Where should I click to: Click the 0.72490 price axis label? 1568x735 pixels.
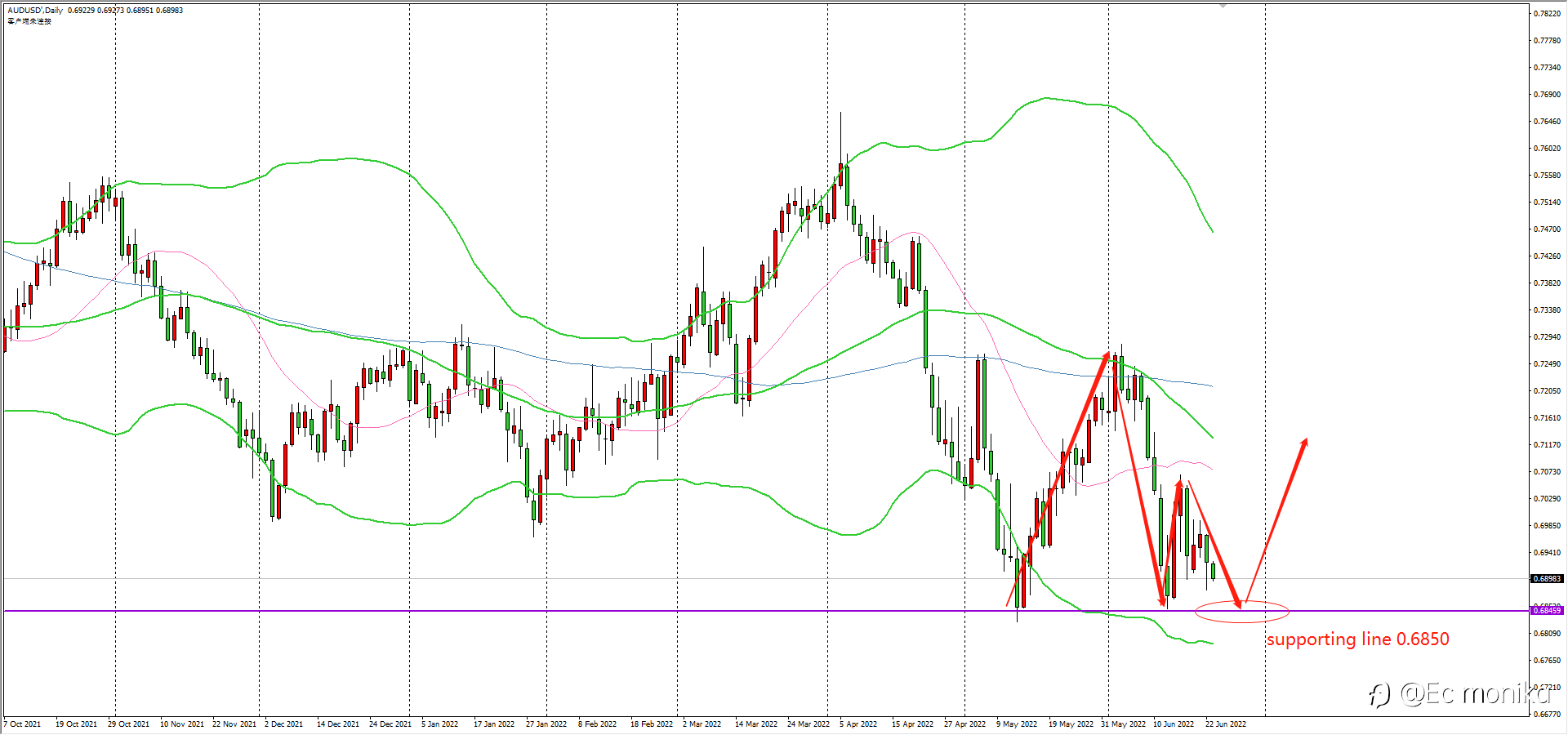pyautogui.click(x=1547, y=364)
